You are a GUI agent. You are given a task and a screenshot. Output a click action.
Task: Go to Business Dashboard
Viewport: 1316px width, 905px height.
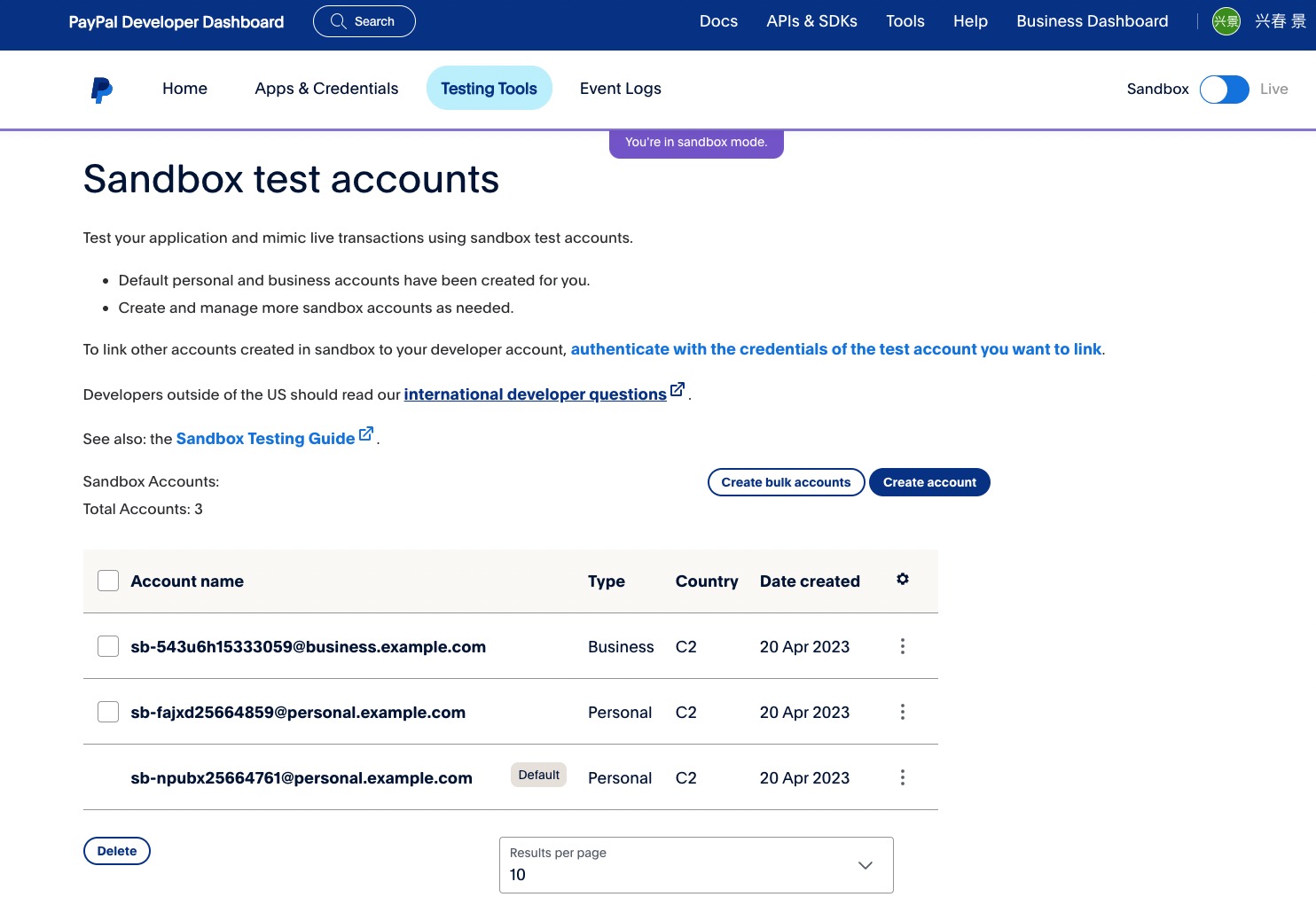(x=1093, y=21)
